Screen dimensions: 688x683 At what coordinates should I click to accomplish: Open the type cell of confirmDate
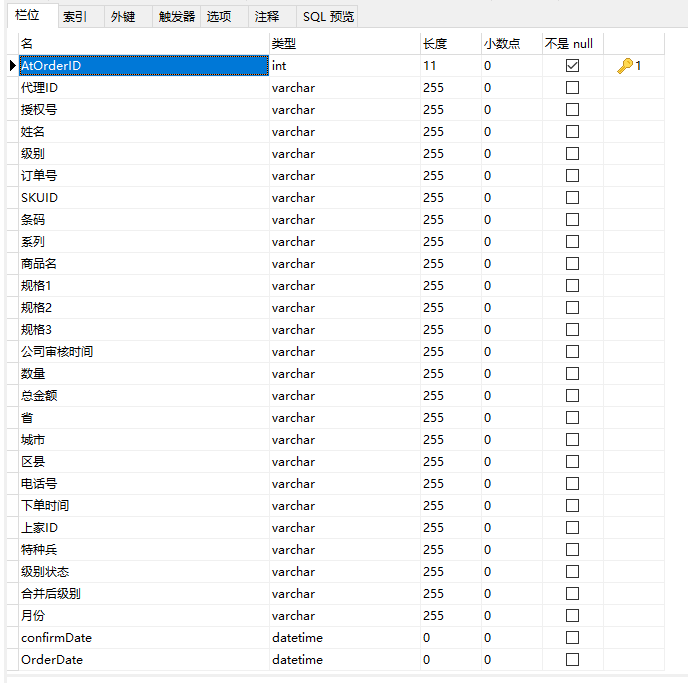tap(344, 637)
